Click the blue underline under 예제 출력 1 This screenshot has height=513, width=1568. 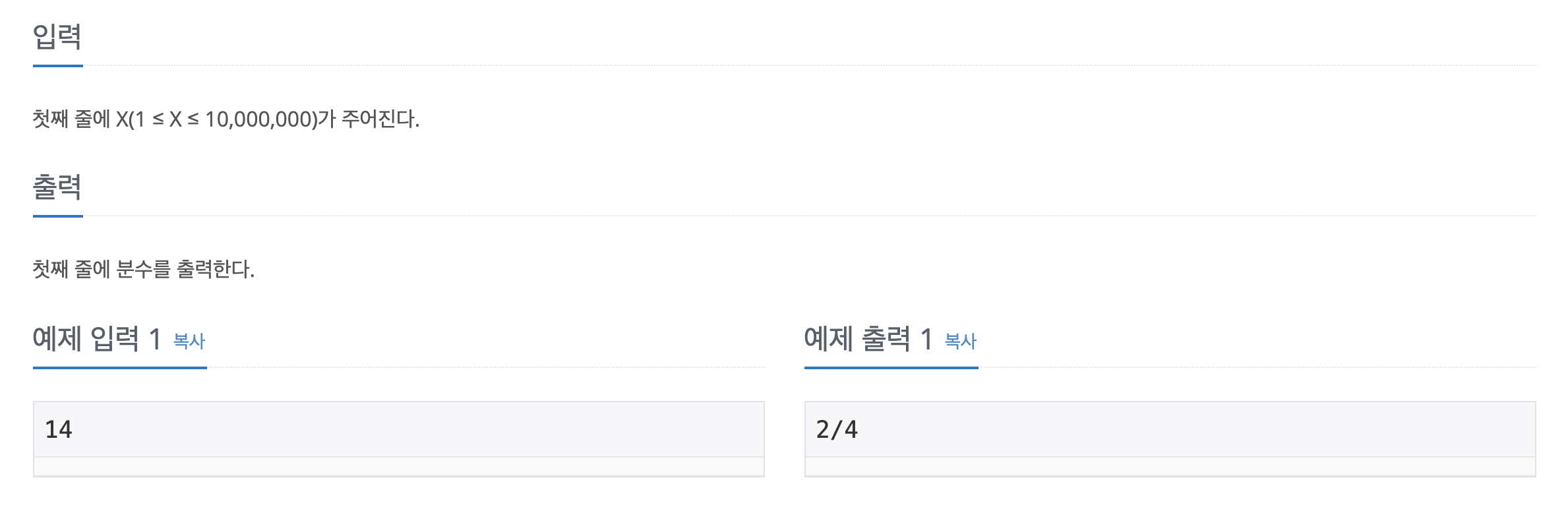click(x=891, y=367)
